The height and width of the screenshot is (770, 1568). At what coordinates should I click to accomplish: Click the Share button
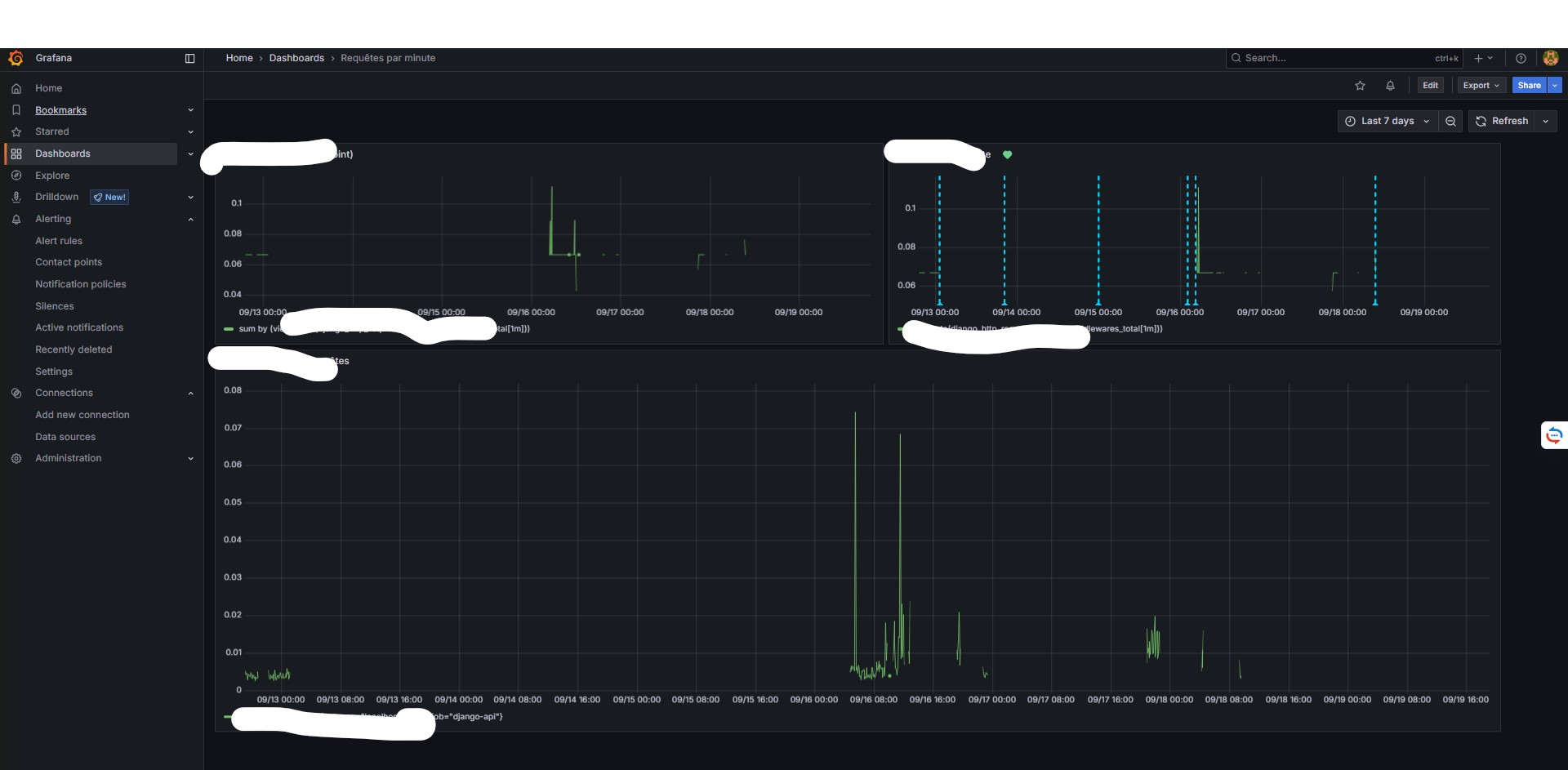(1529, 85)
